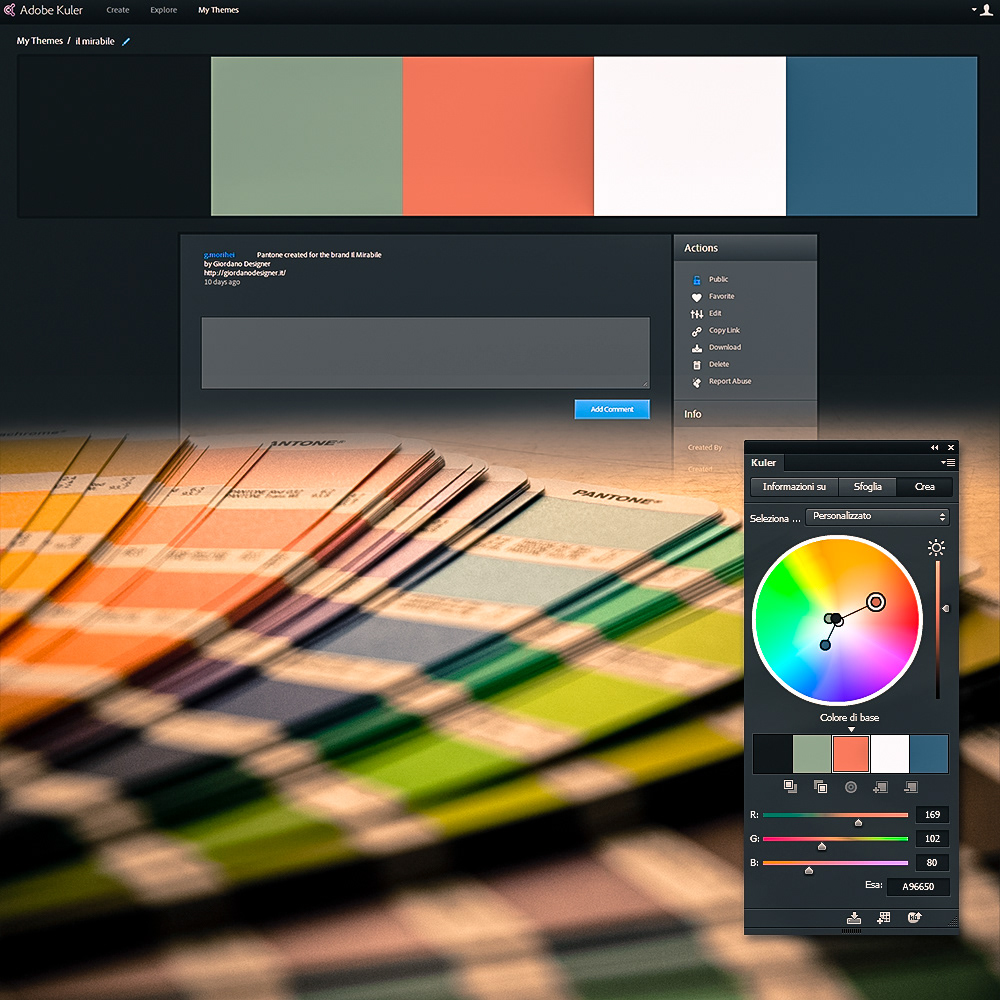Click the Esa hex field A96650
This screenshot has height=1000, width=1000.
point(918,886)
